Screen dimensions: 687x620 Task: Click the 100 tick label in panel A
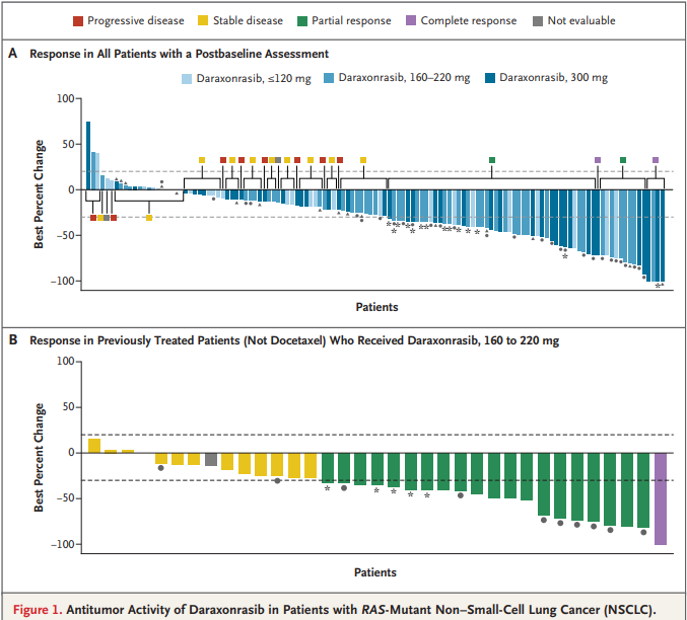(65, 99)
